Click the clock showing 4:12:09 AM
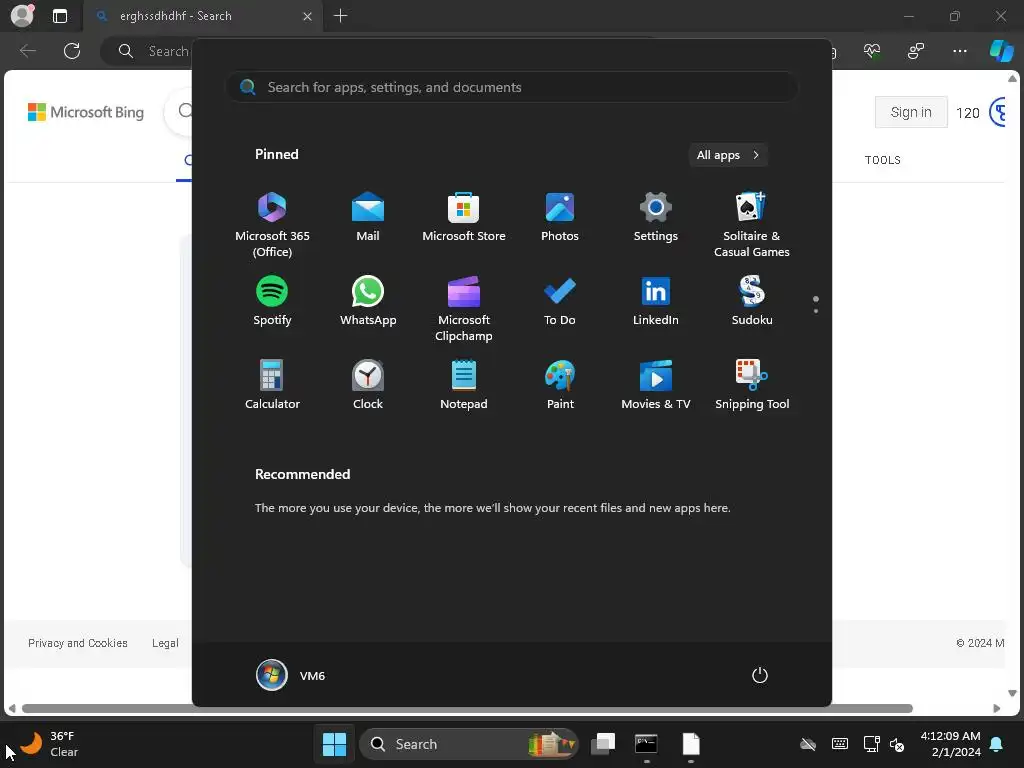Viewport: 1024px width, 768px height. click(x=950, y=744)
